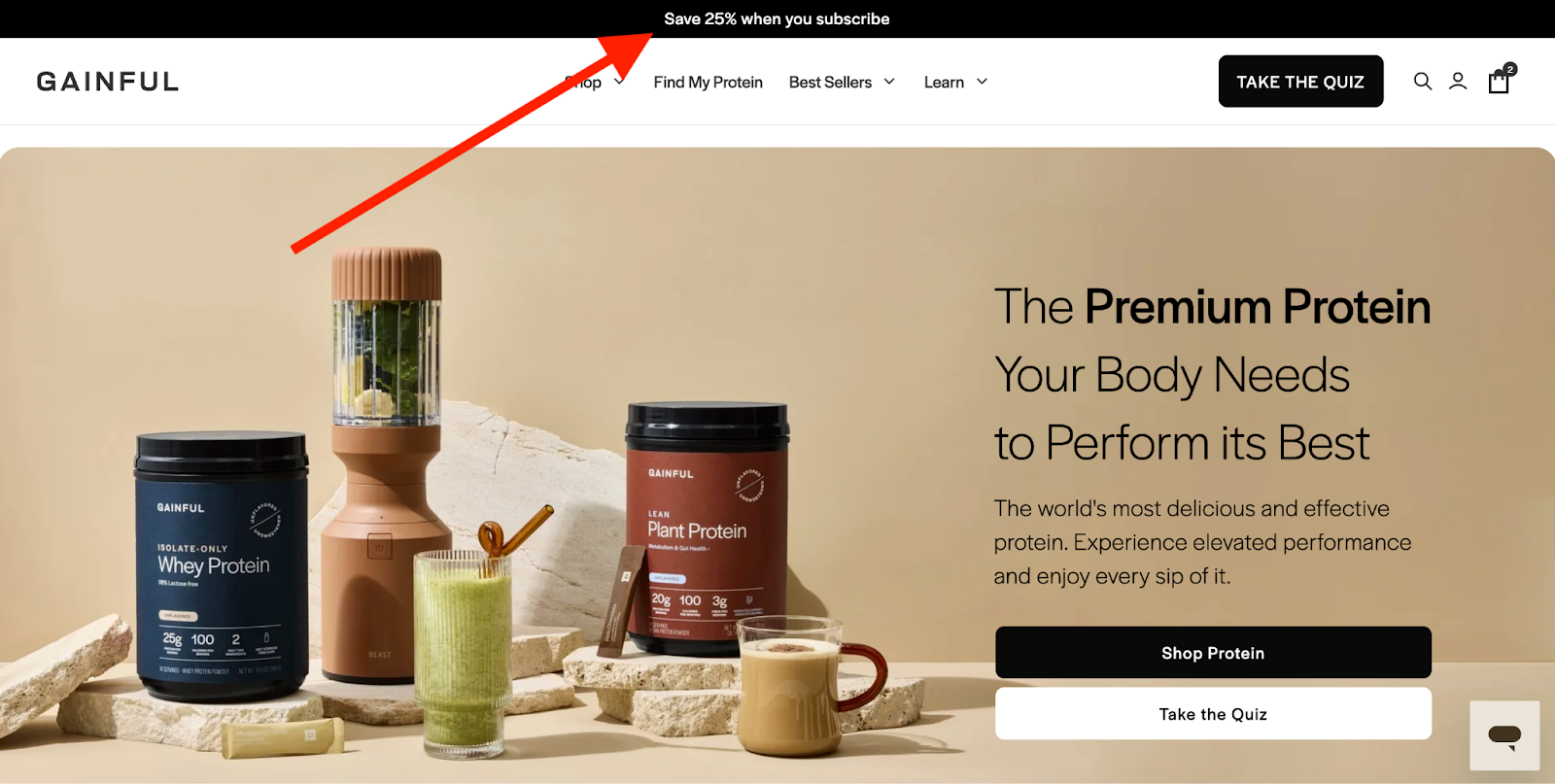Click the white Take the Quiz button
Viewport: 1555px width, 784px height.
click(x=1213, y=714)
